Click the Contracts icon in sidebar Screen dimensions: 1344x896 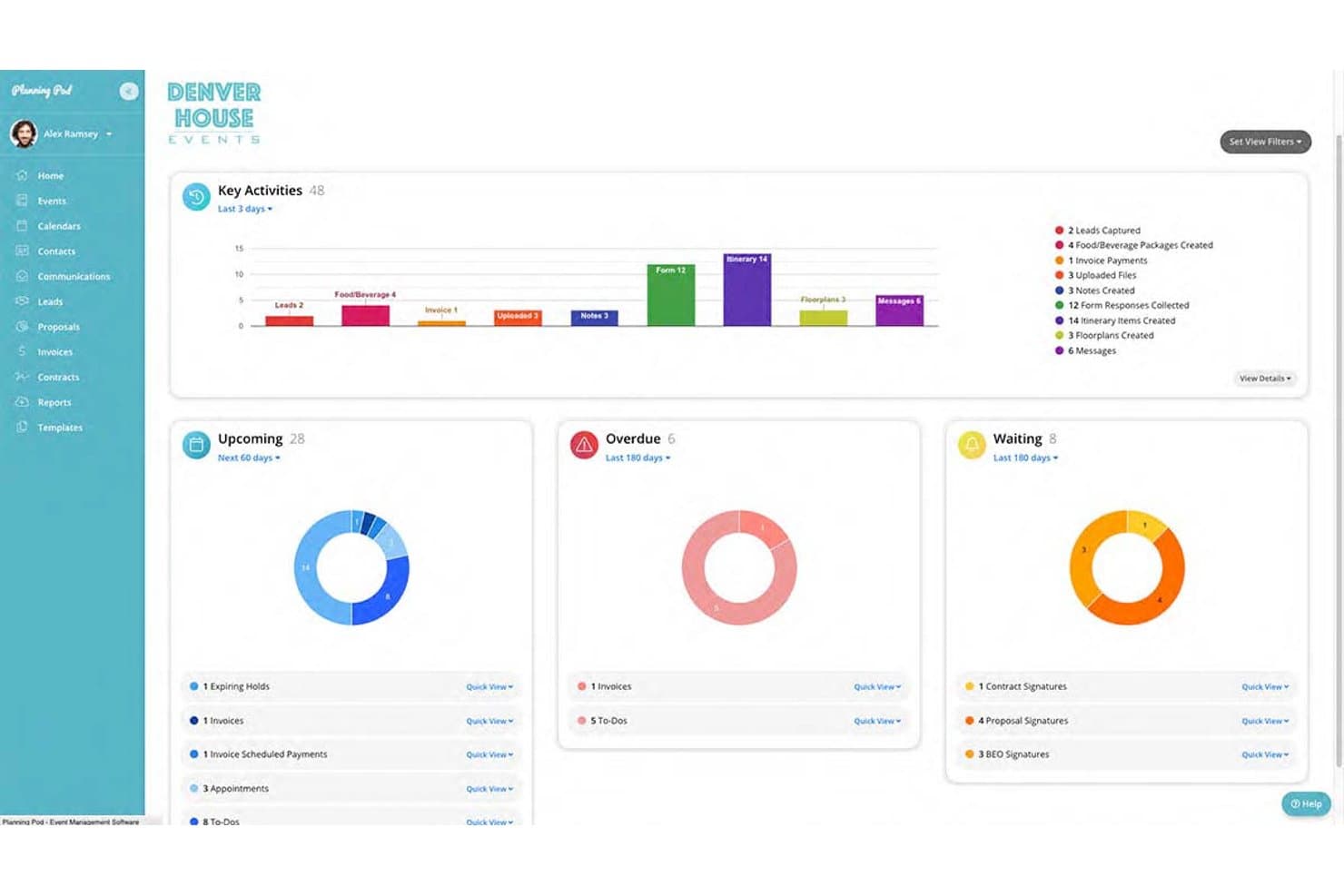coord(22,377)
